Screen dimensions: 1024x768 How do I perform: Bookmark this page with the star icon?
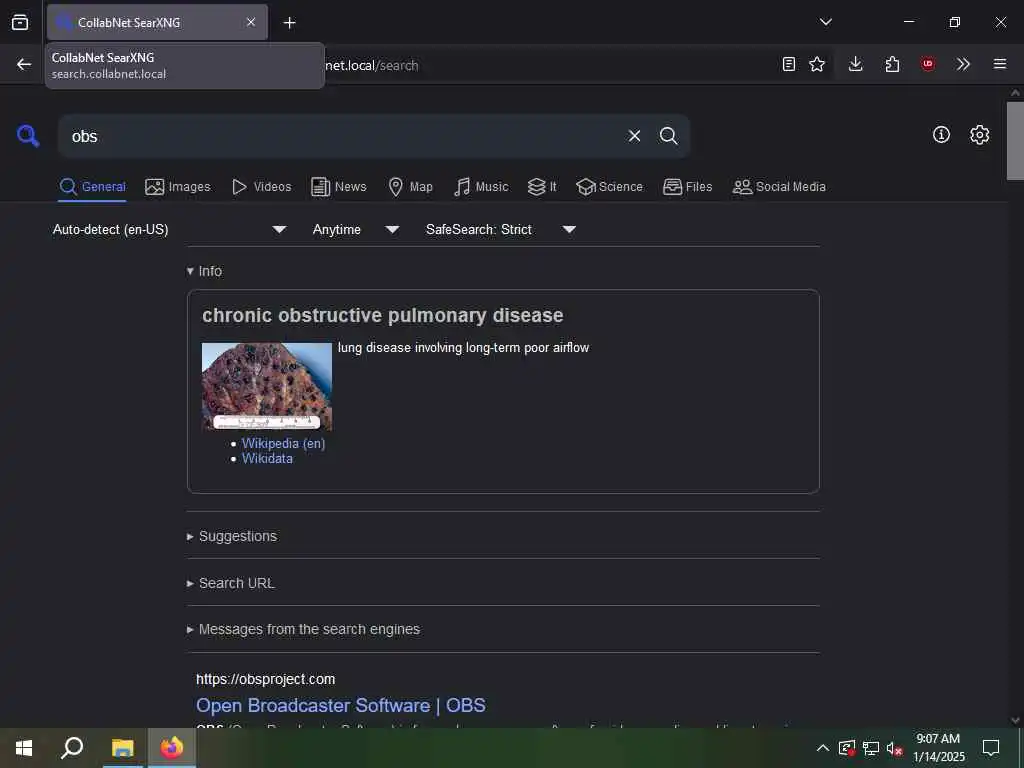click(x=817, y=64)
